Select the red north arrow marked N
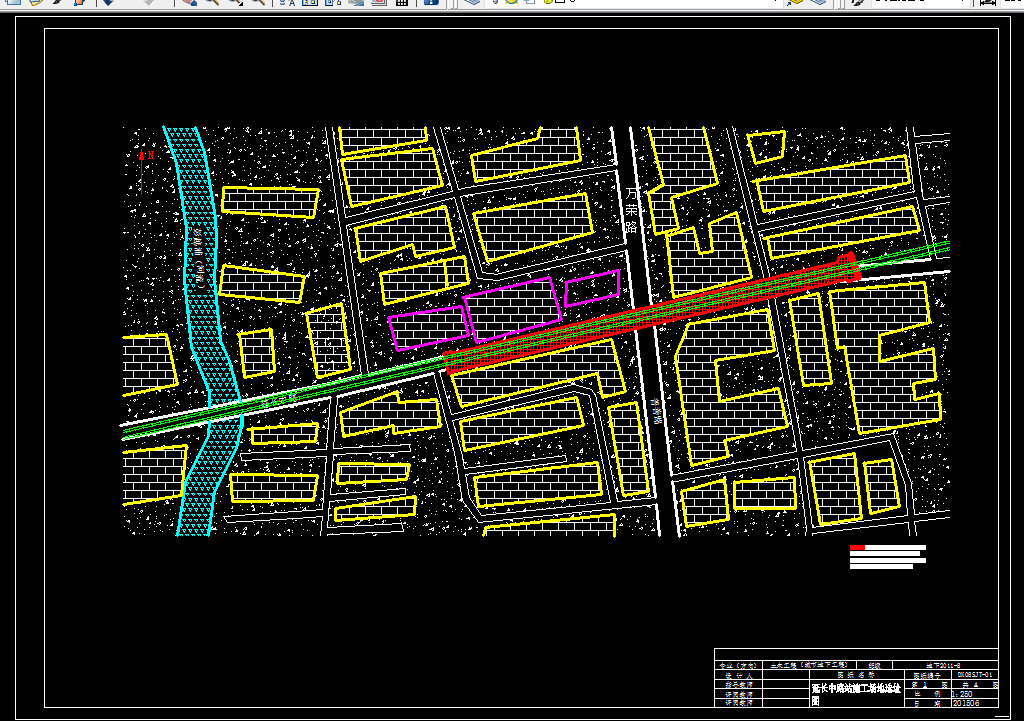Viewport: 1024px width, 721px height. pos(144,172)
